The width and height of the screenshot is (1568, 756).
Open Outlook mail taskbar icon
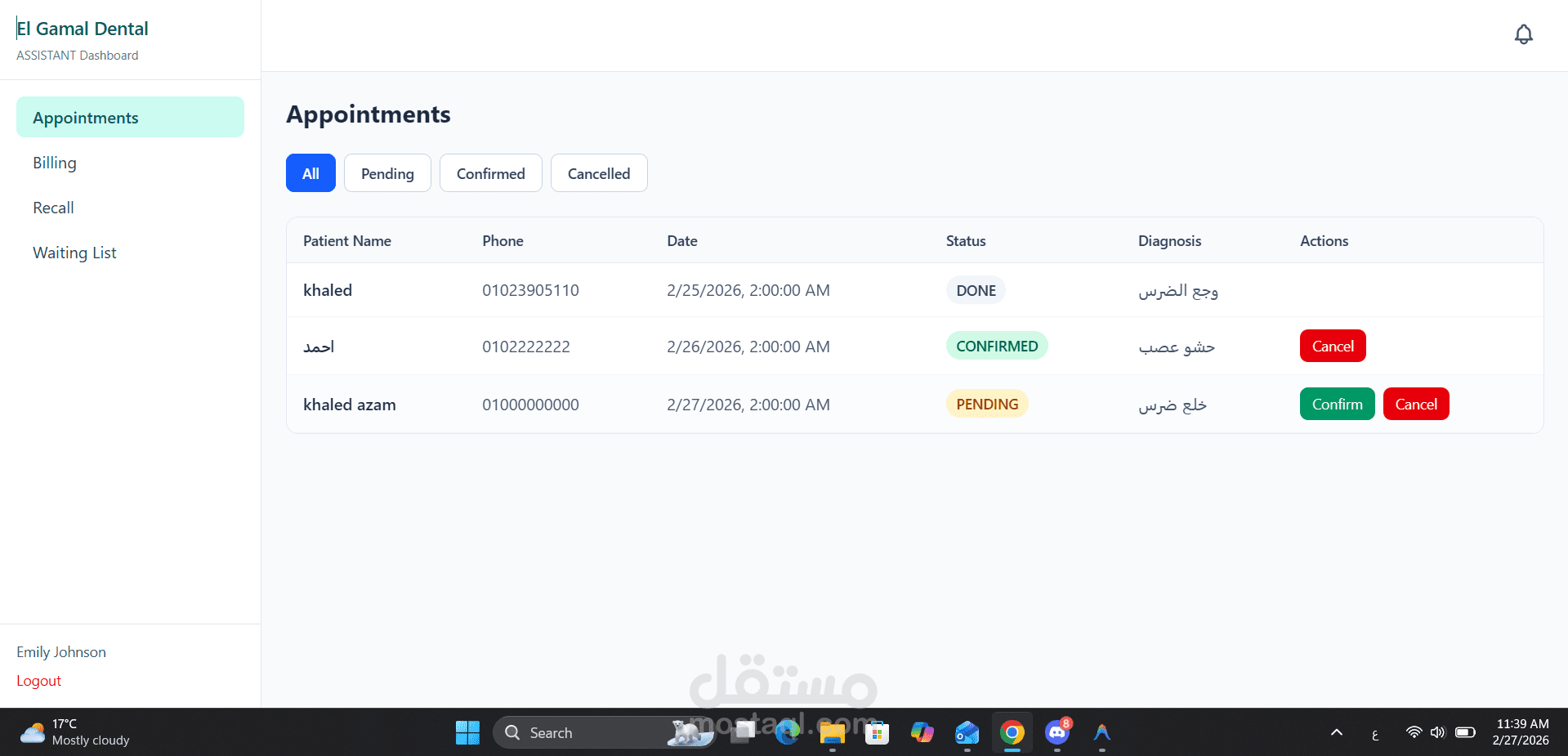click(x=967, y=732)
